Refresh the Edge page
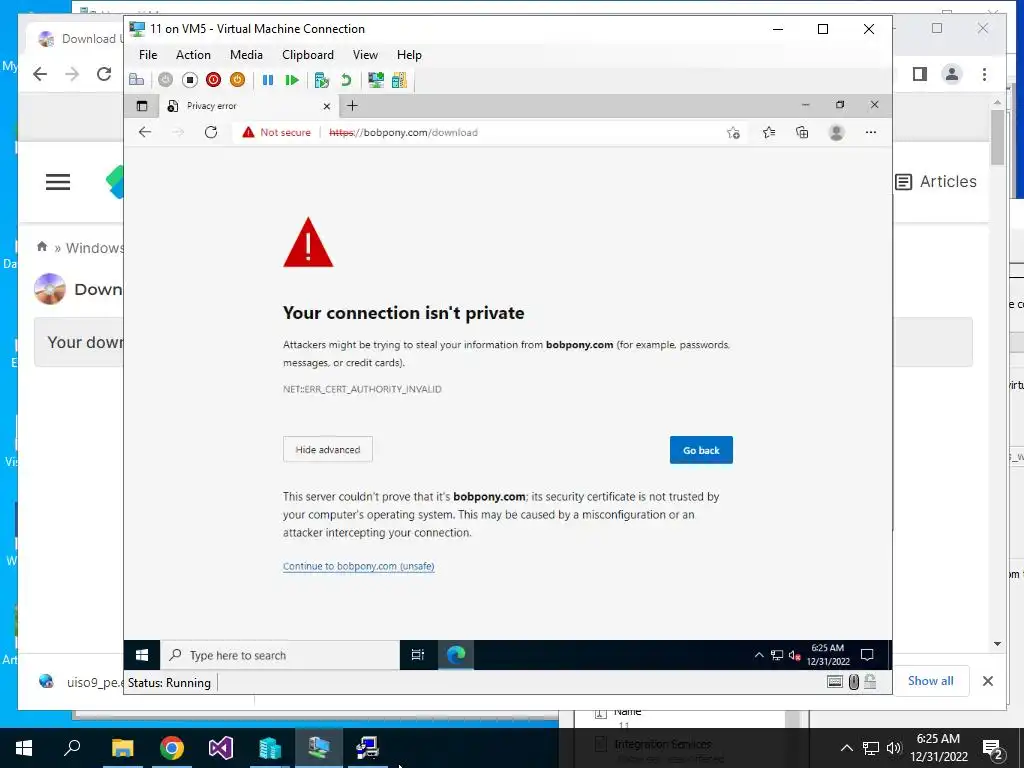The width and height of the screenshot is (1024, 768). 211,132
